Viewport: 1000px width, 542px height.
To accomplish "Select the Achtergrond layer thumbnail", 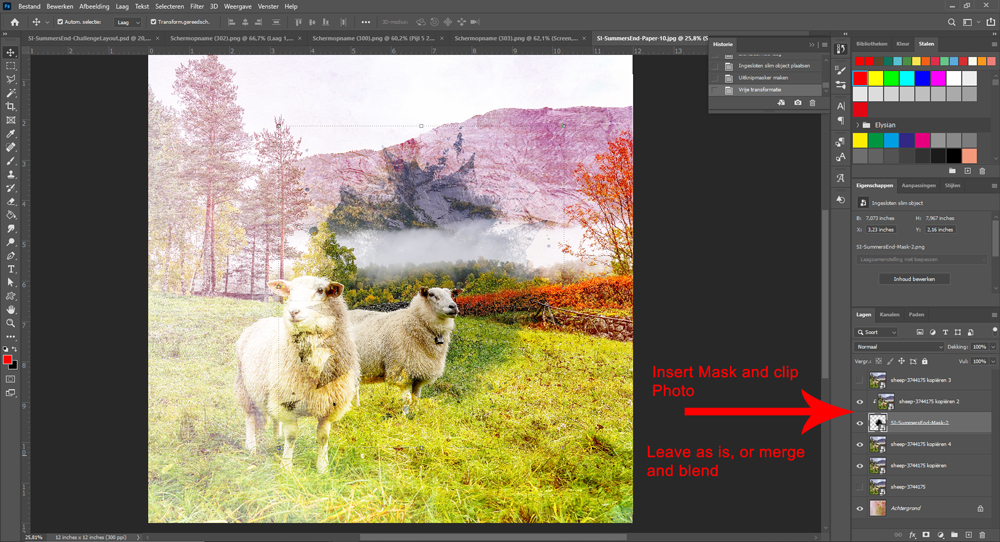I will [x=878, y=508].
